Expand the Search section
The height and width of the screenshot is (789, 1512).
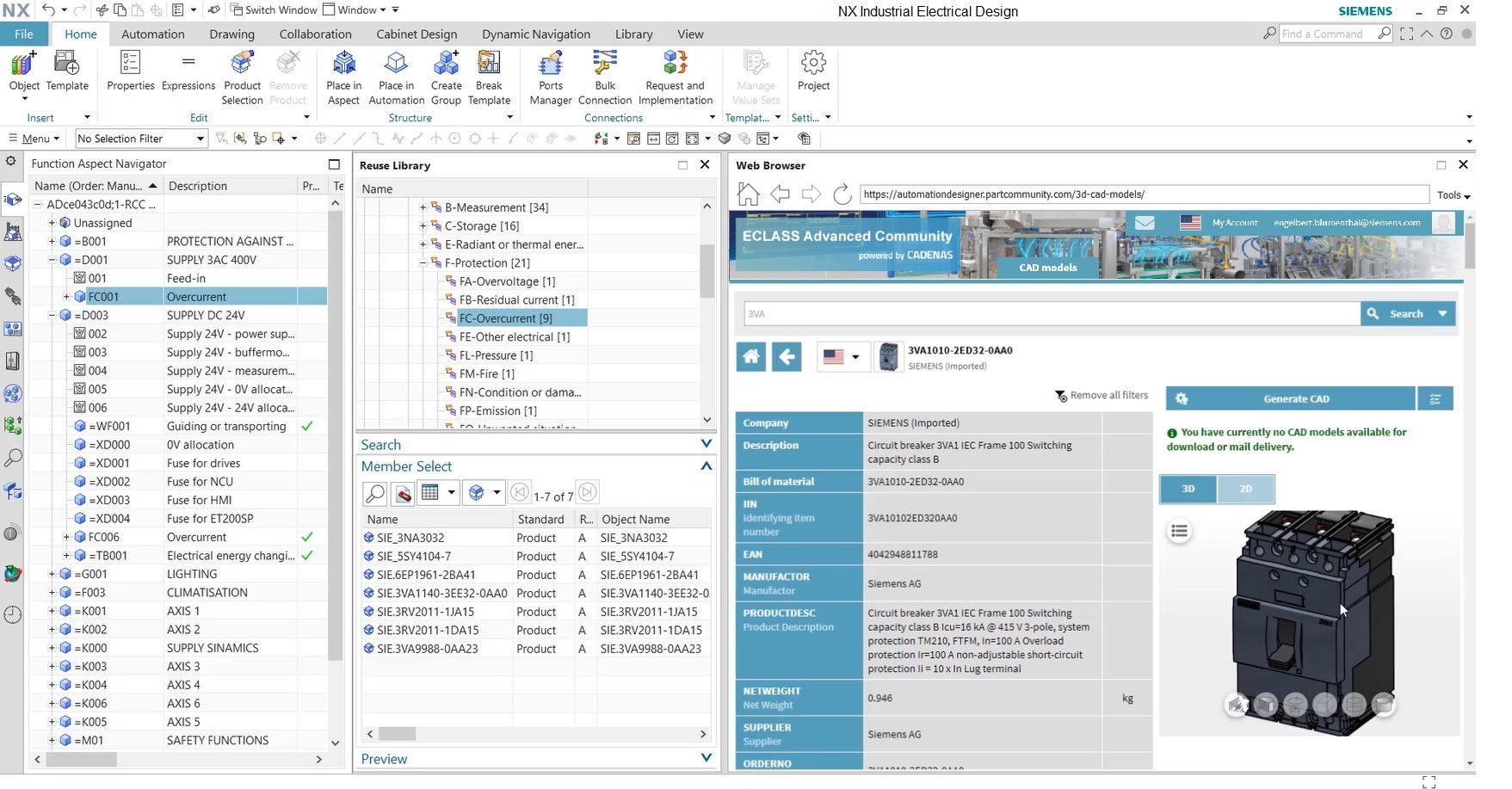(706, 444)
